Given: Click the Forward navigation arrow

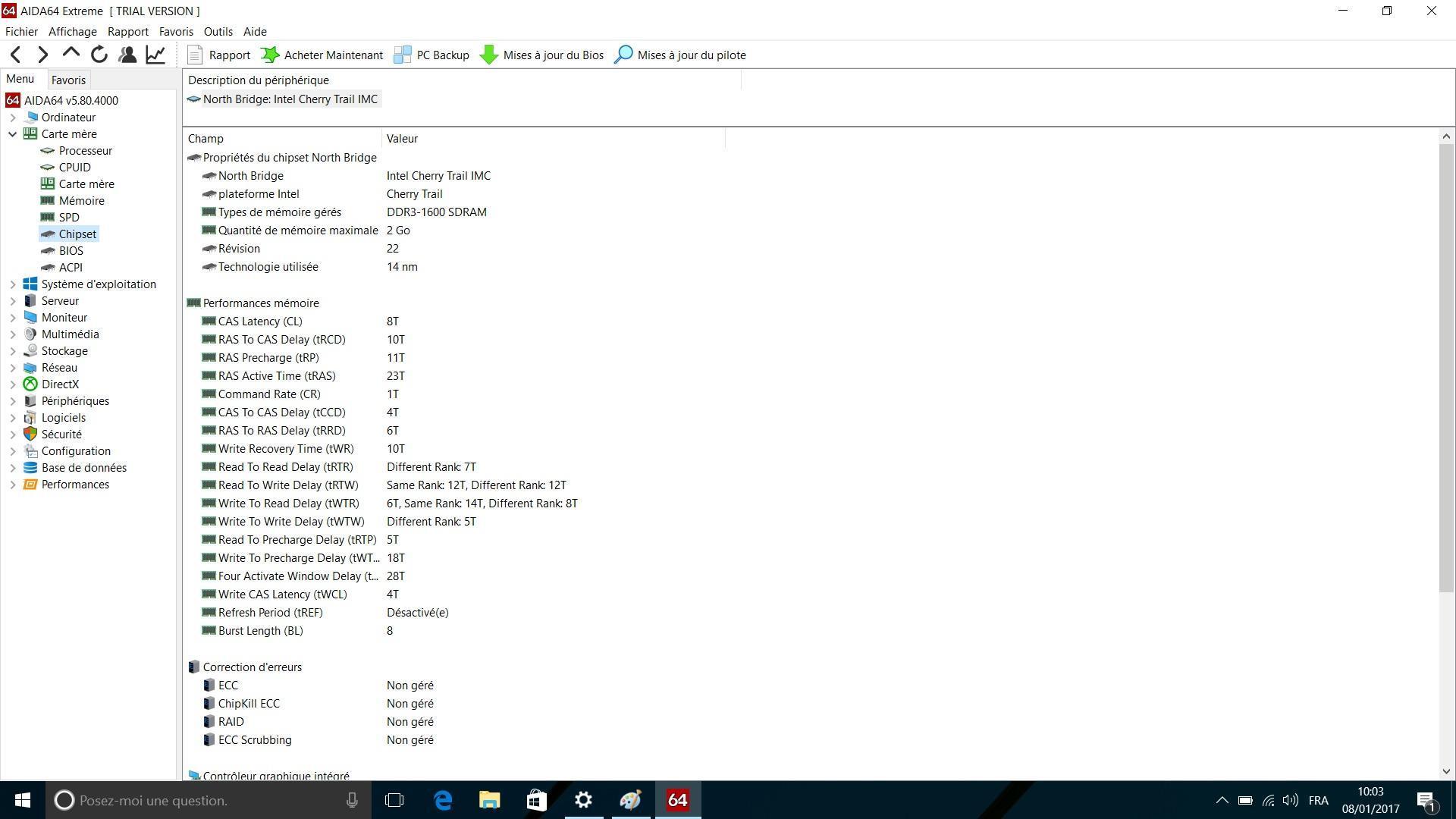Looking at the screenshot, I should [43, 55].
